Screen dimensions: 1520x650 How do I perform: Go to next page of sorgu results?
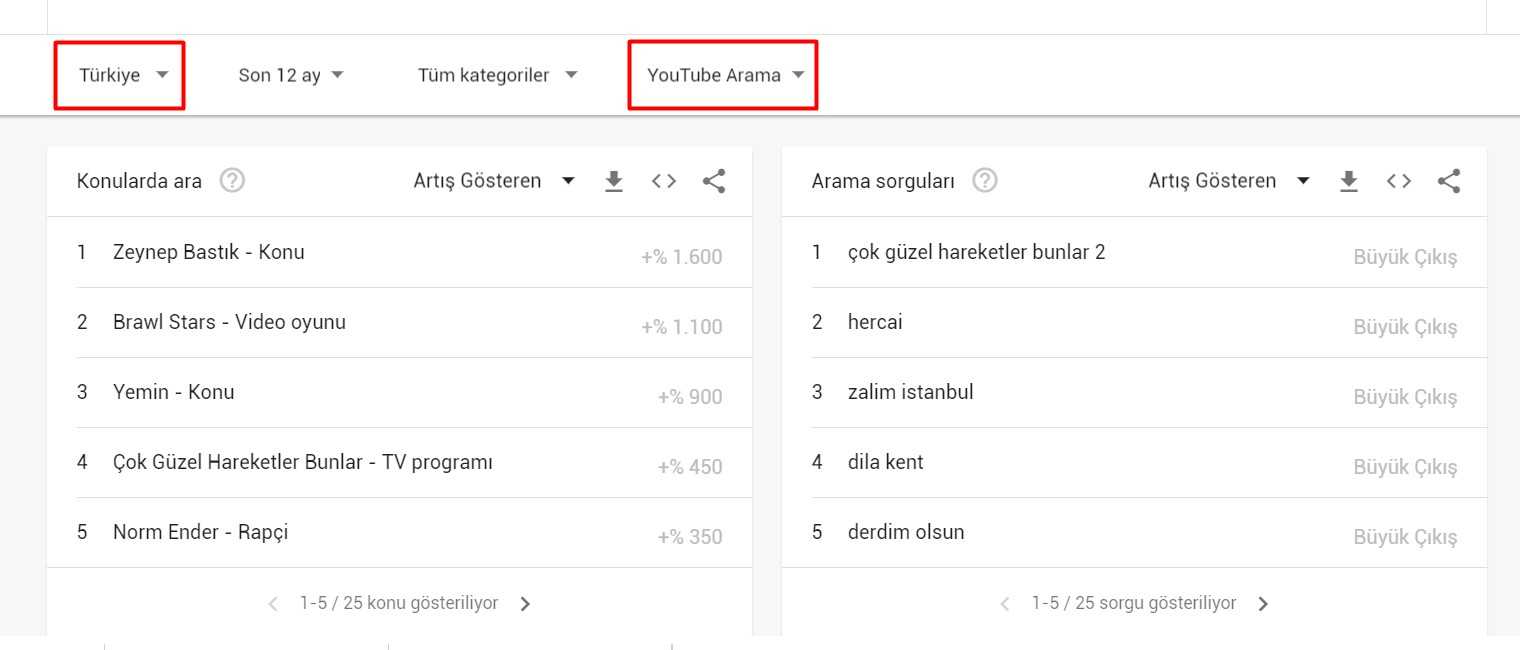[x=1263, y=603]
